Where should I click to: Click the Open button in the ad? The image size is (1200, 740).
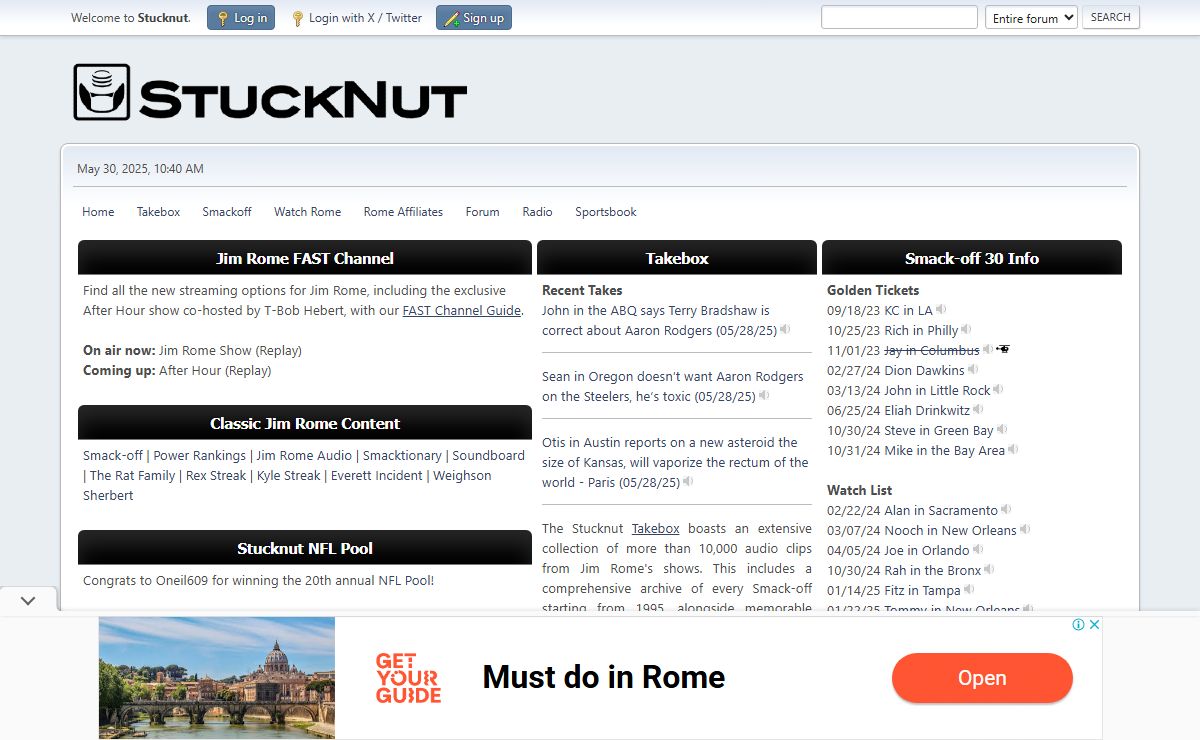[x=982, y=678]
